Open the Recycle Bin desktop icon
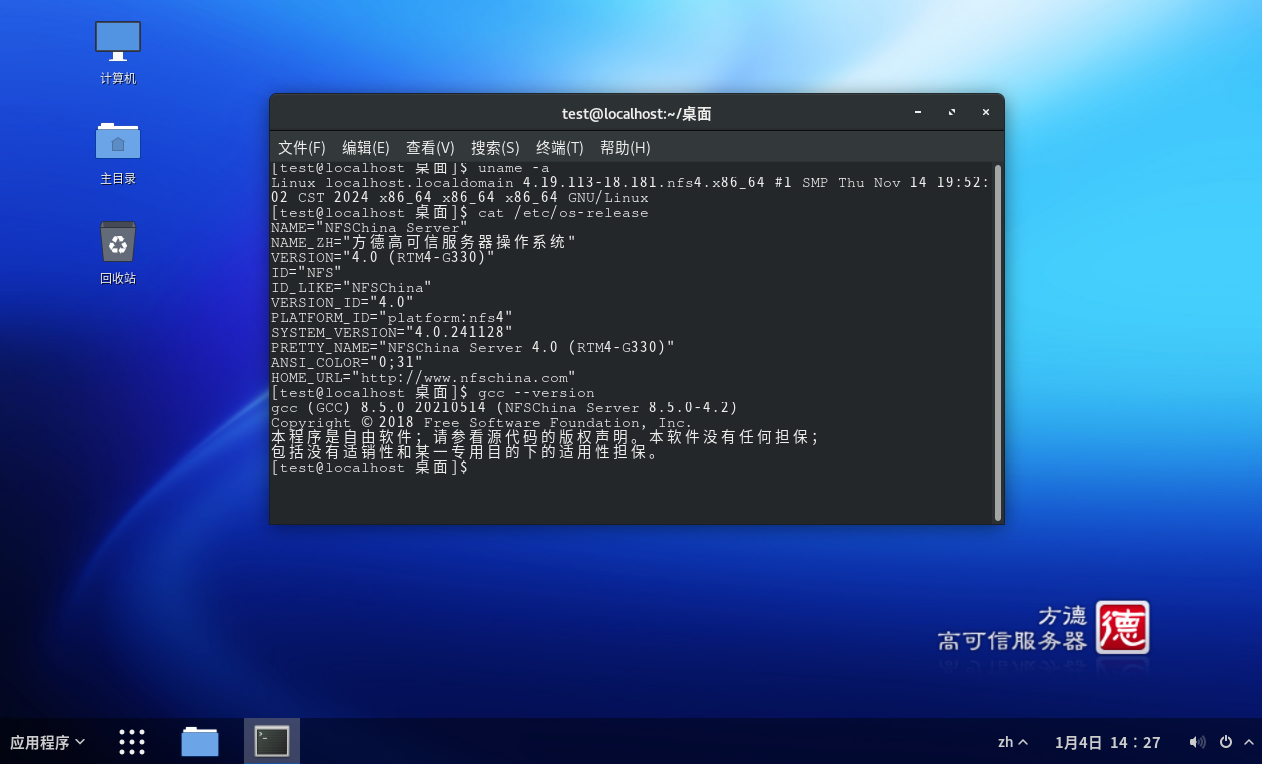This screenshot has height=764, width=1262. (x=118, y=243)
